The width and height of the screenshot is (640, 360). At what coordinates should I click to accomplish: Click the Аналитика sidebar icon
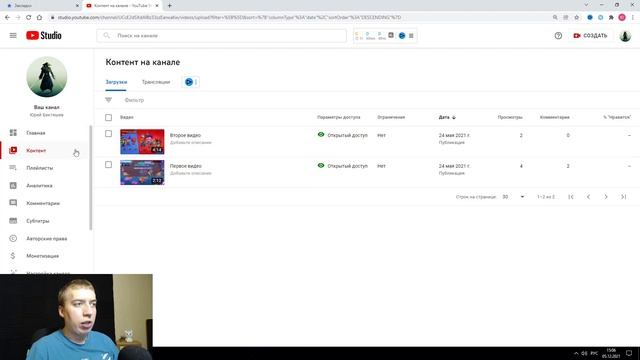click(13, 185)
